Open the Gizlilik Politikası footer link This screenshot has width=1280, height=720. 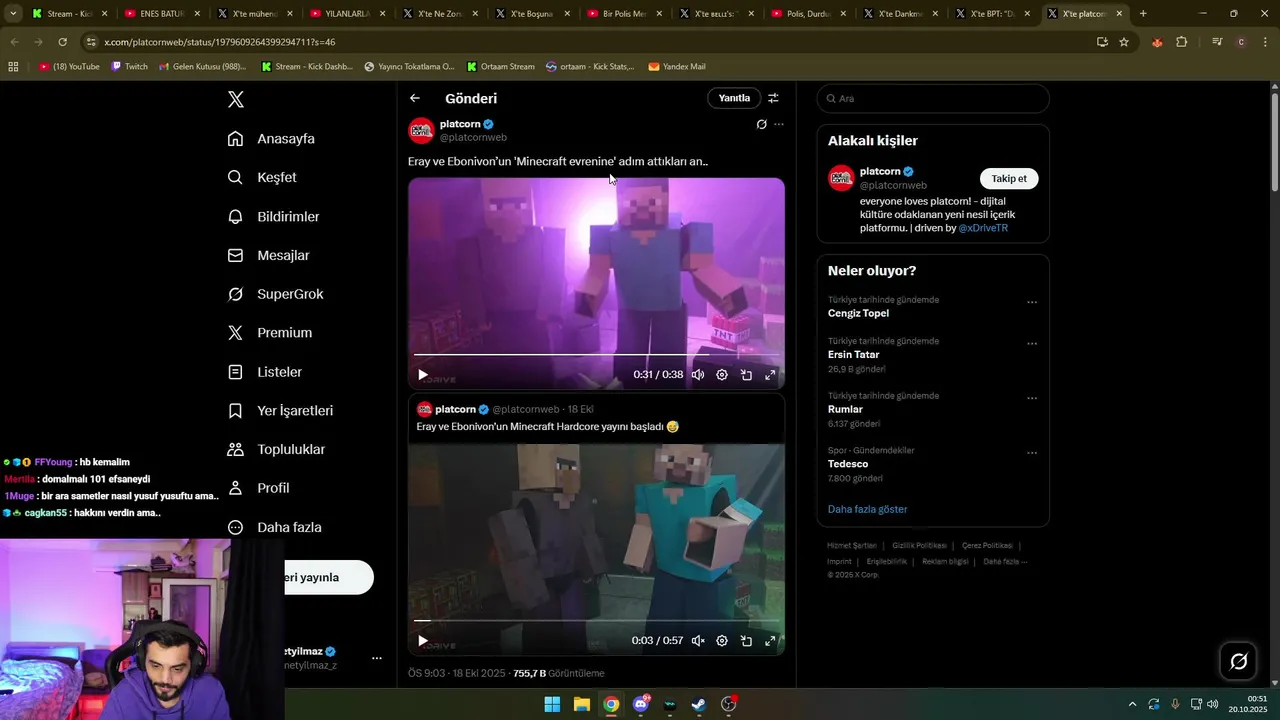(x=919, y=546)
